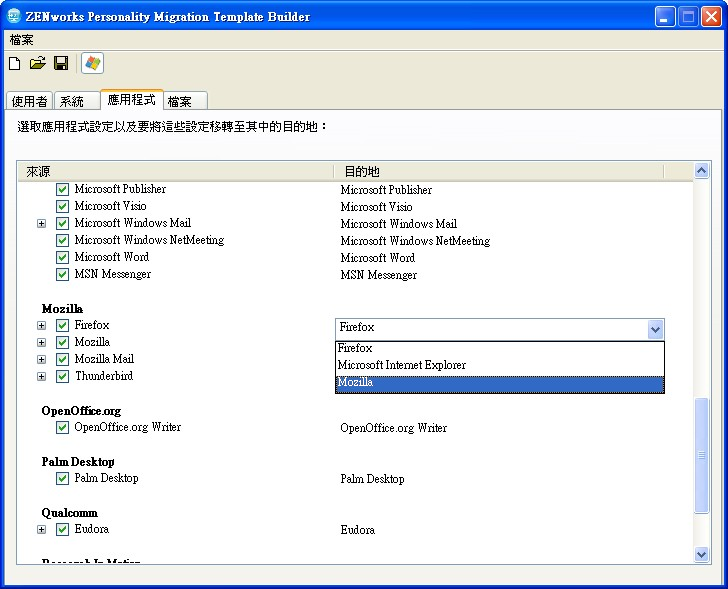
Task: Click the Microsoft Windows Mail destination entry
Action: click(398, 224)
